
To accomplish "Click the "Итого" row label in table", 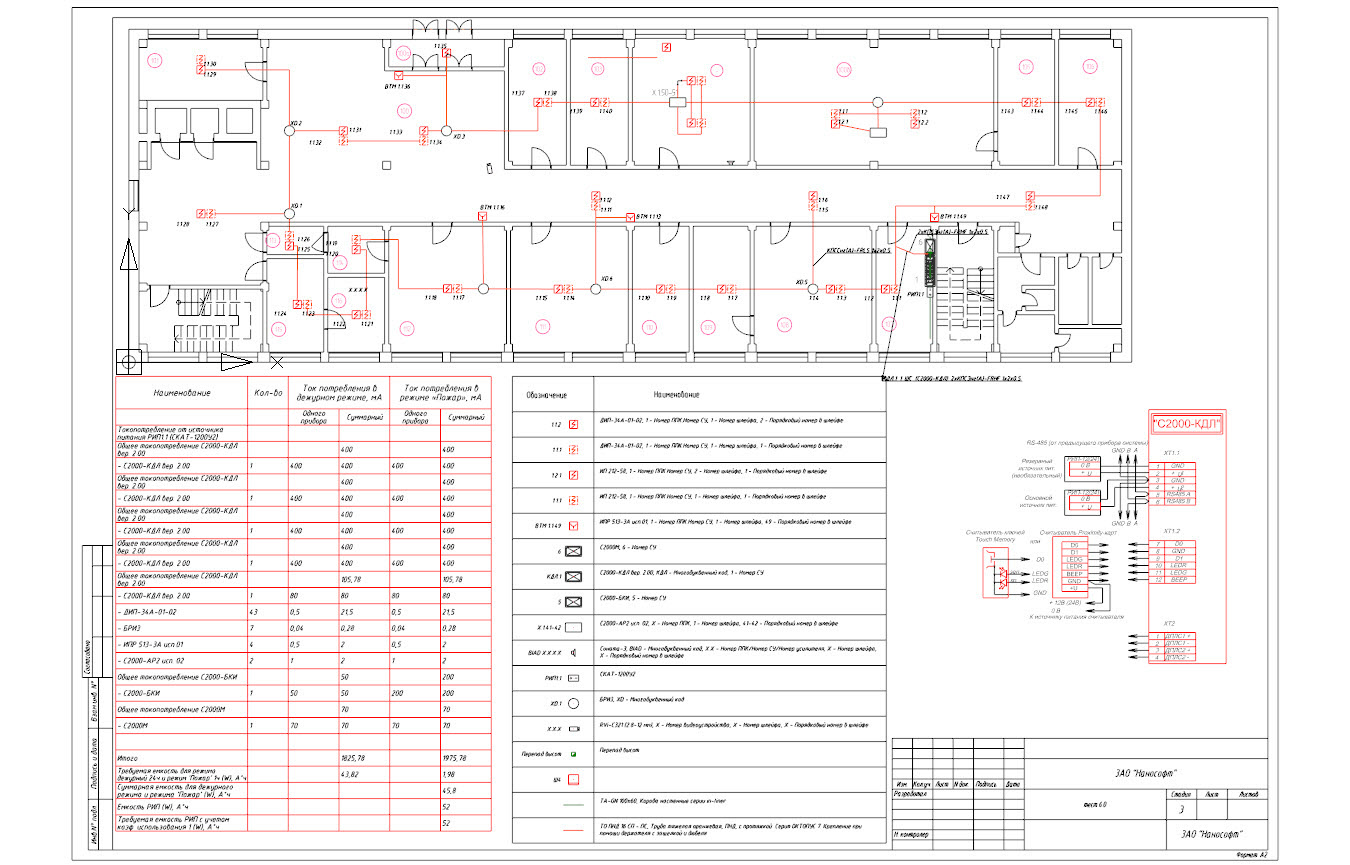I will point(127,757).
